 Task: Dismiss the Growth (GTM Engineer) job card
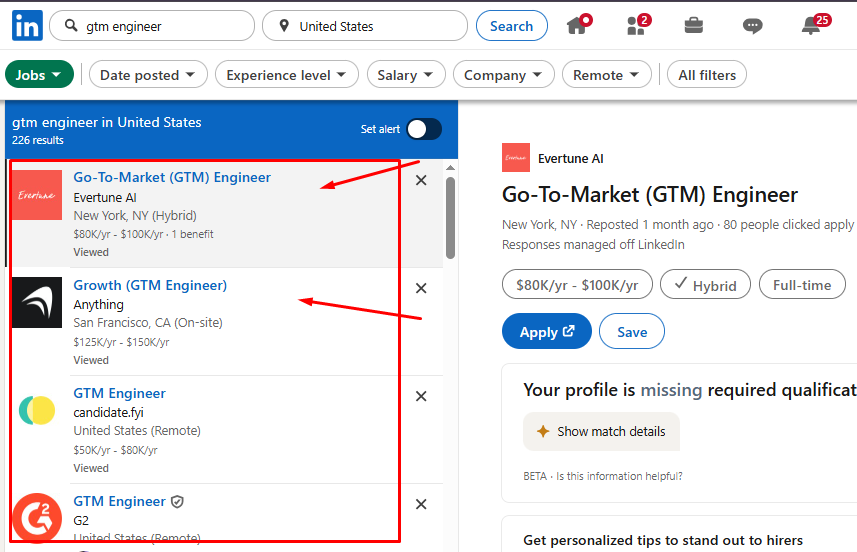421,288
